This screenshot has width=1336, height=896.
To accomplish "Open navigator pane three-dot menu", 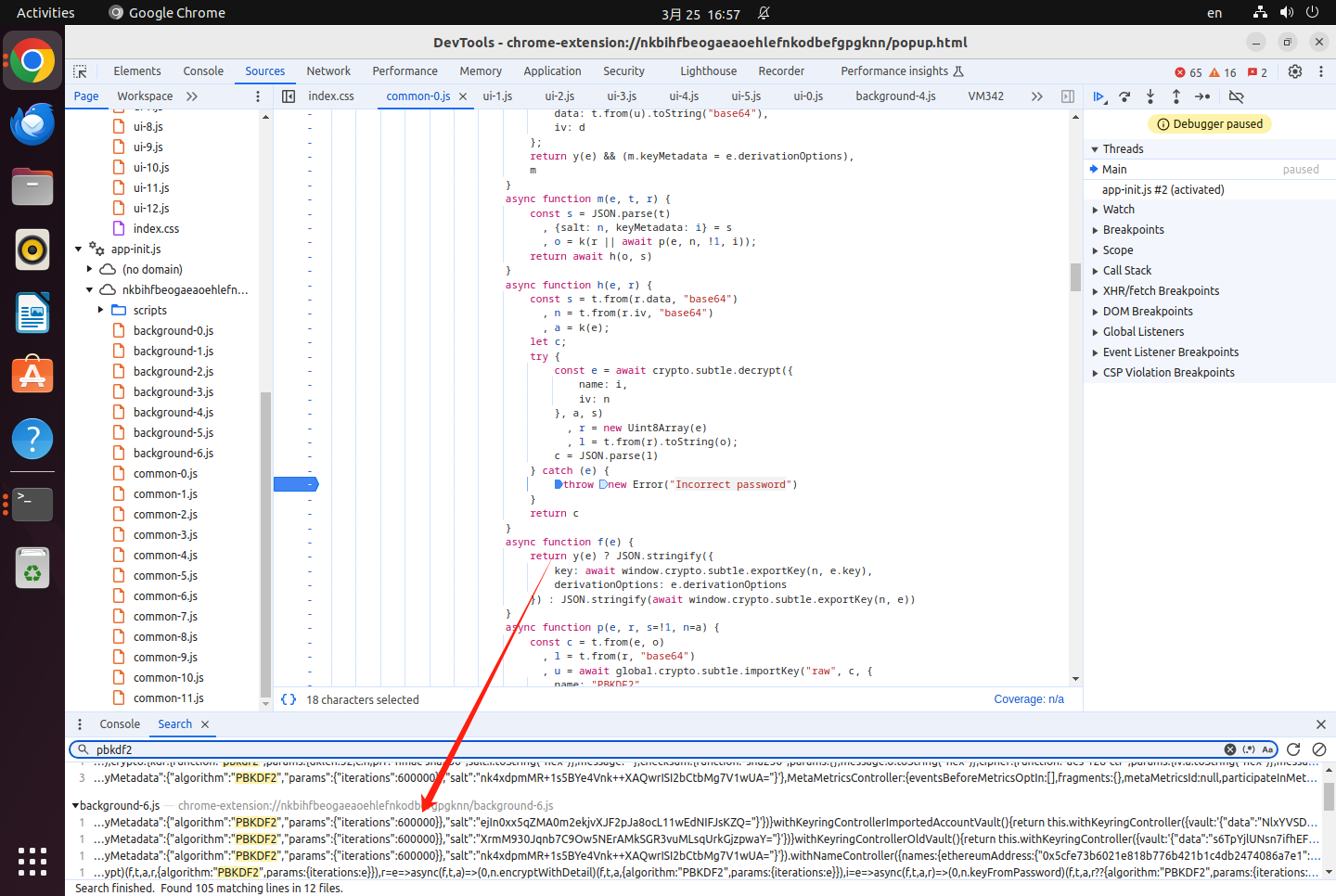I will point(258,96).
